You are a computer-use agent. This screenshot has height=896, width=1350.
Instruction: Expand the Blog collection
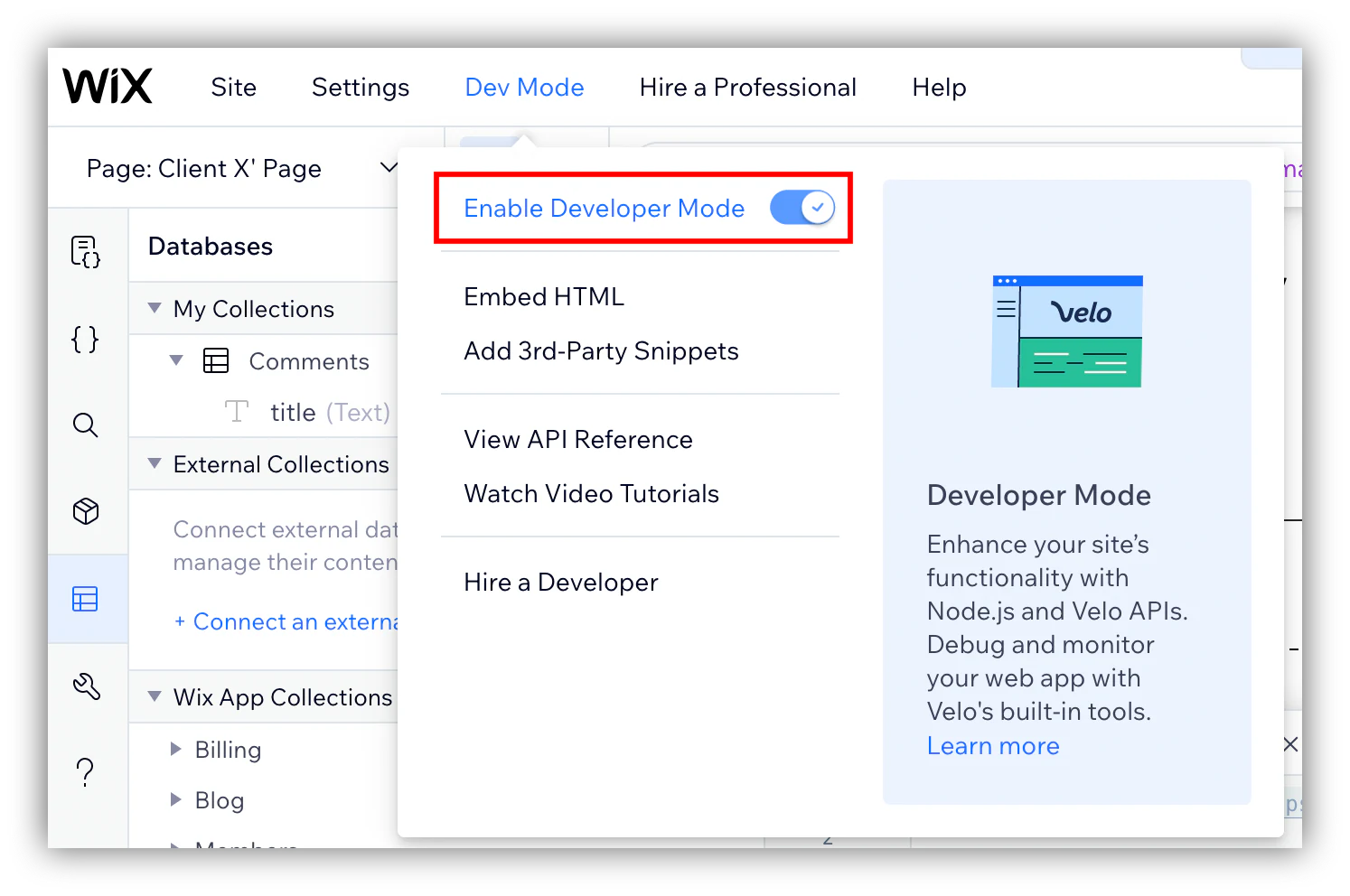[176, 800]
